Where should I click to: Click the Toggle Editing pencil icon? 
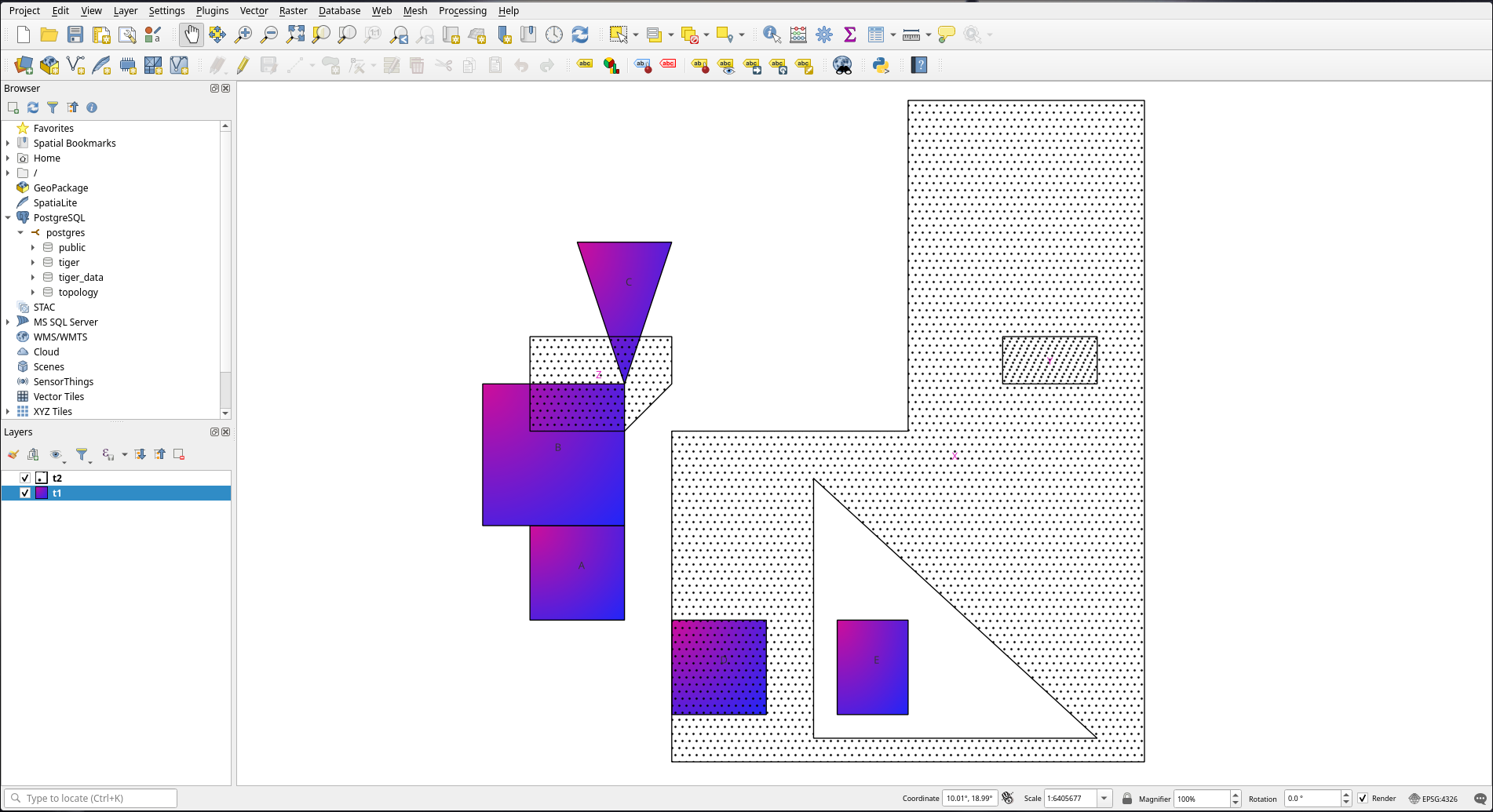coord(243,65)
